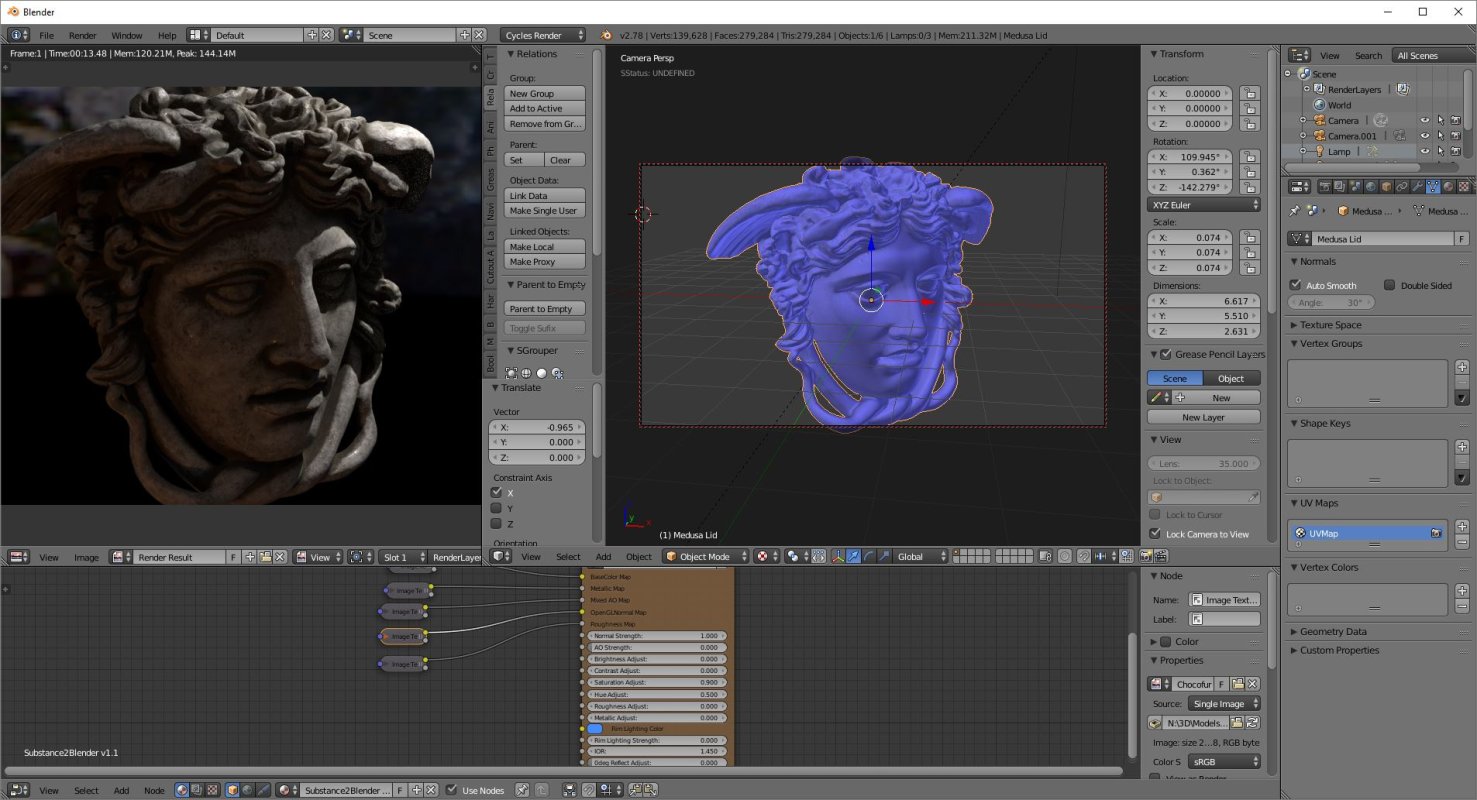Add a new material with plus icon
This screenshot has height=800, width=1477.
coord(418,790)
